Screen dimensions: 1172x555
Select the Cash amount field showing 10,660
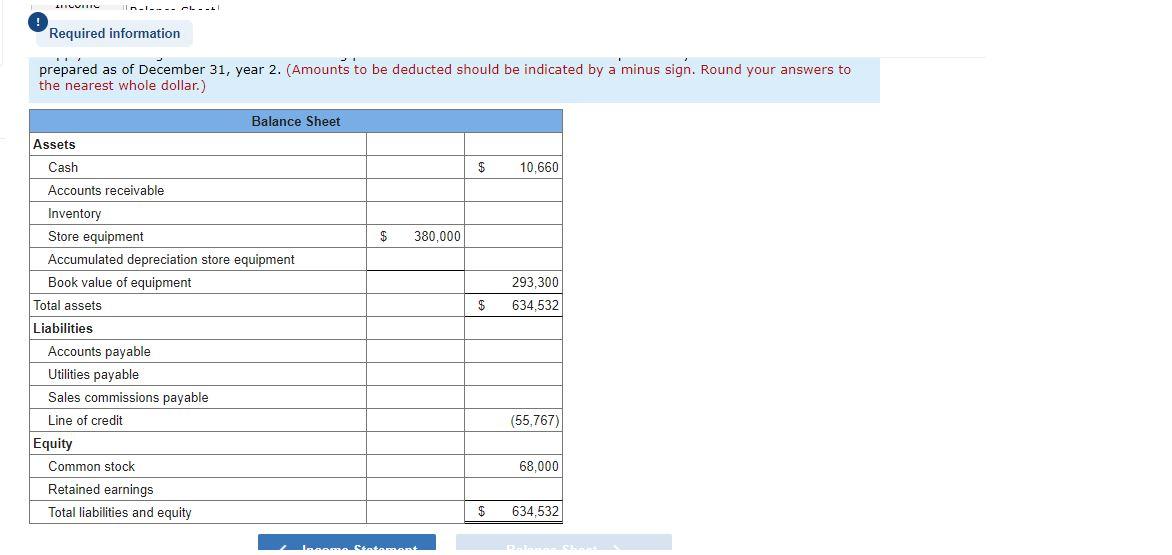point(513,167)
